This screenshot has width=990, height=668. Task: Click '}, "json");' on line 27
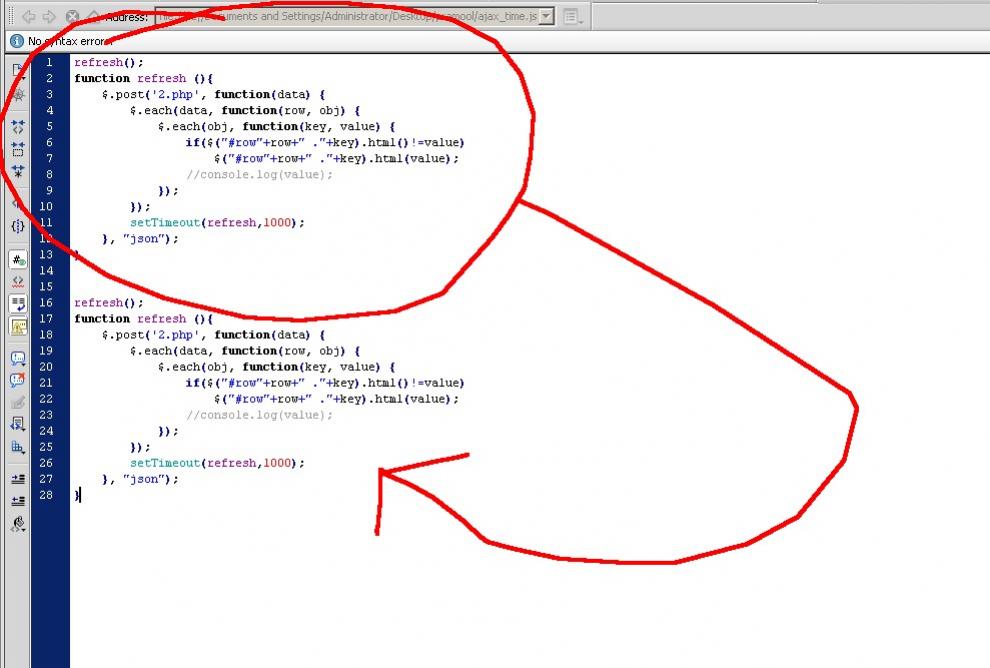coord(140,479)
